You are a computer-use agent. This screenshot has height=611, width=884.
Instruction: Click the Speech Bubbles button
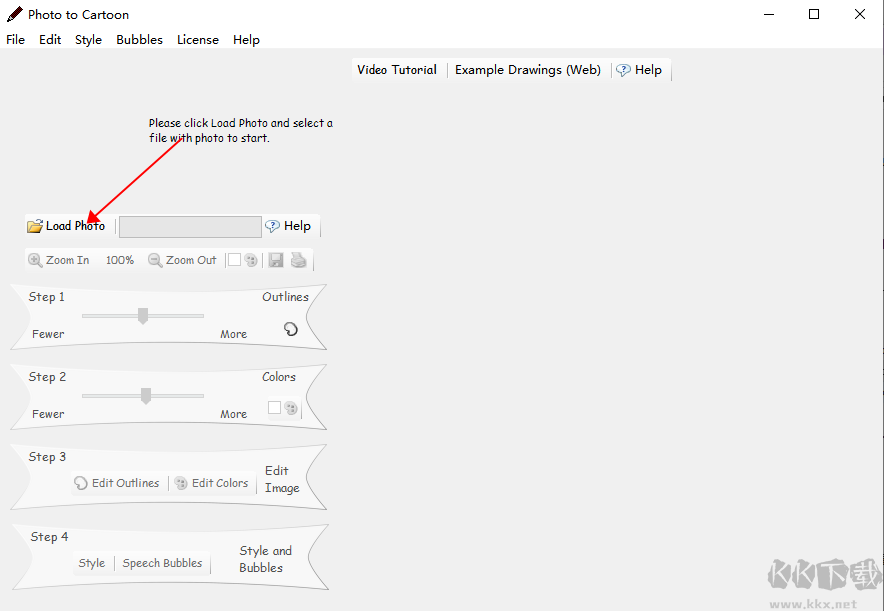(x=162, y=563)
